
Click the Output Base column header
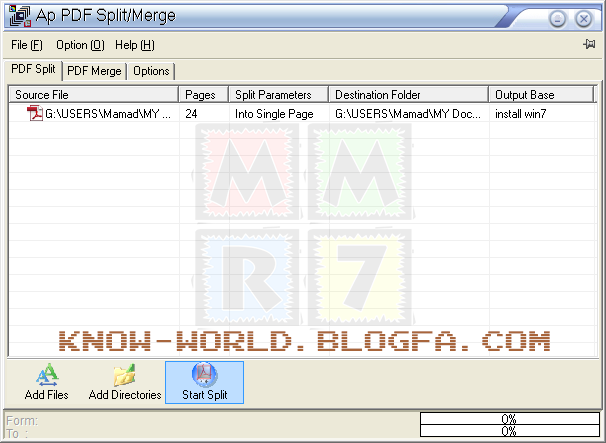pos(543,95)
